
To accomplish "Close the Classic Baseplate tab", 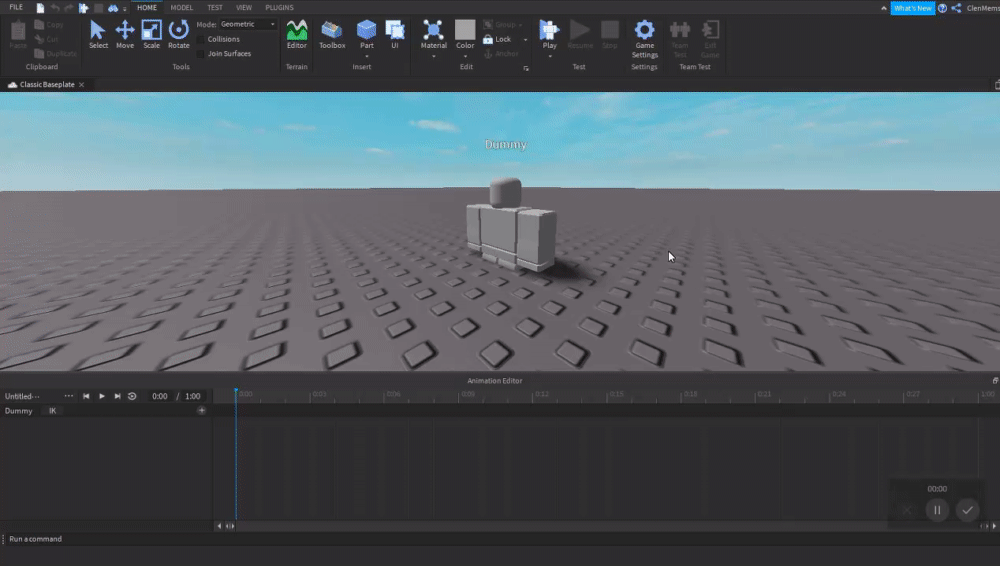I will click(82, 85).
